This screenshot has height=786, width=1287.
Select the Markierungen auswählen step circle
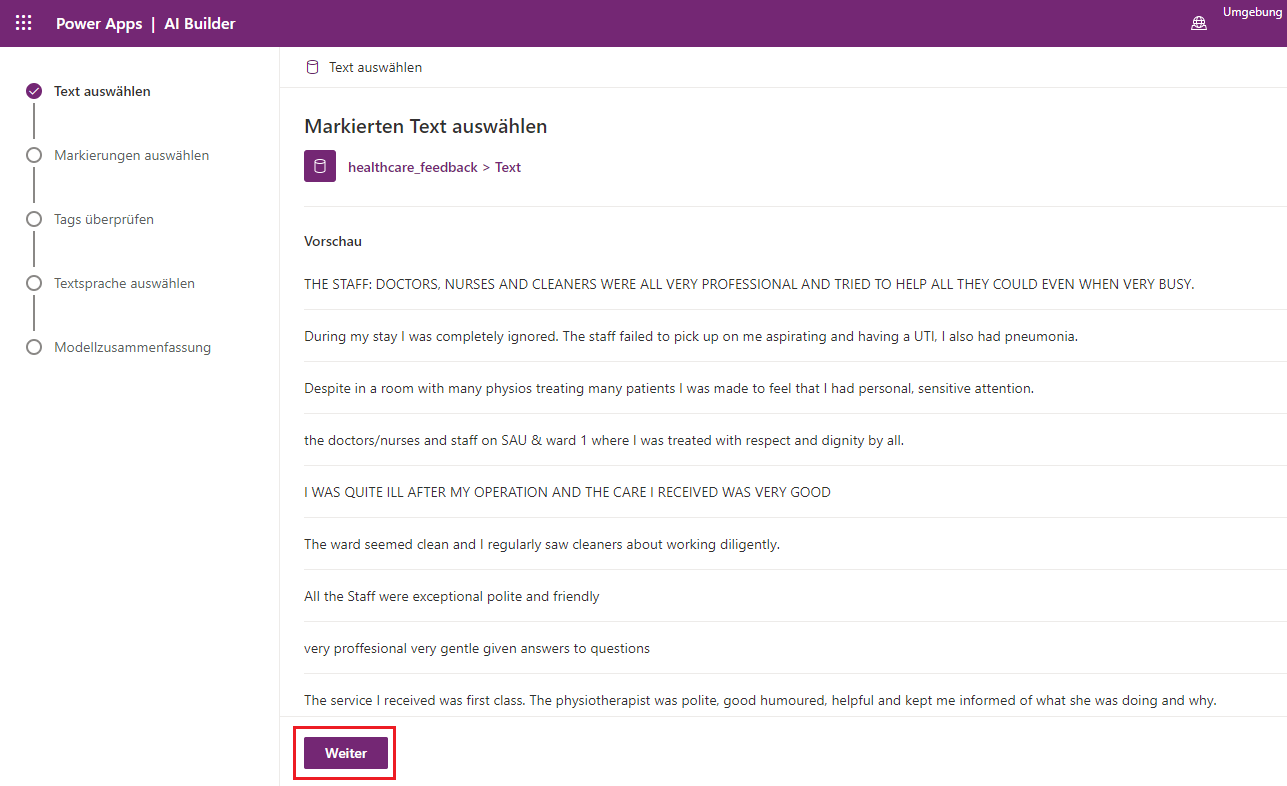(34, 155)
